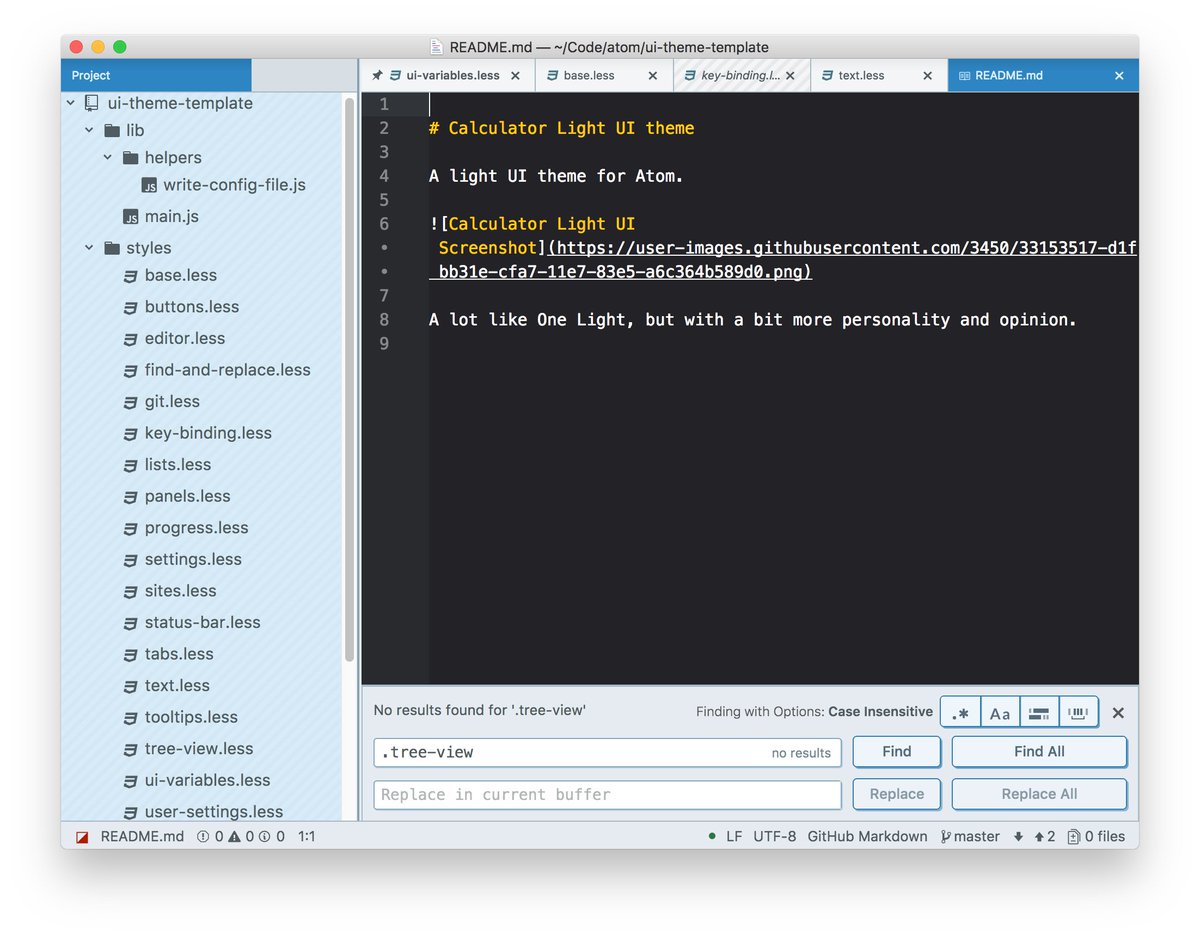Click the linter error count icon

pos(203,837)
